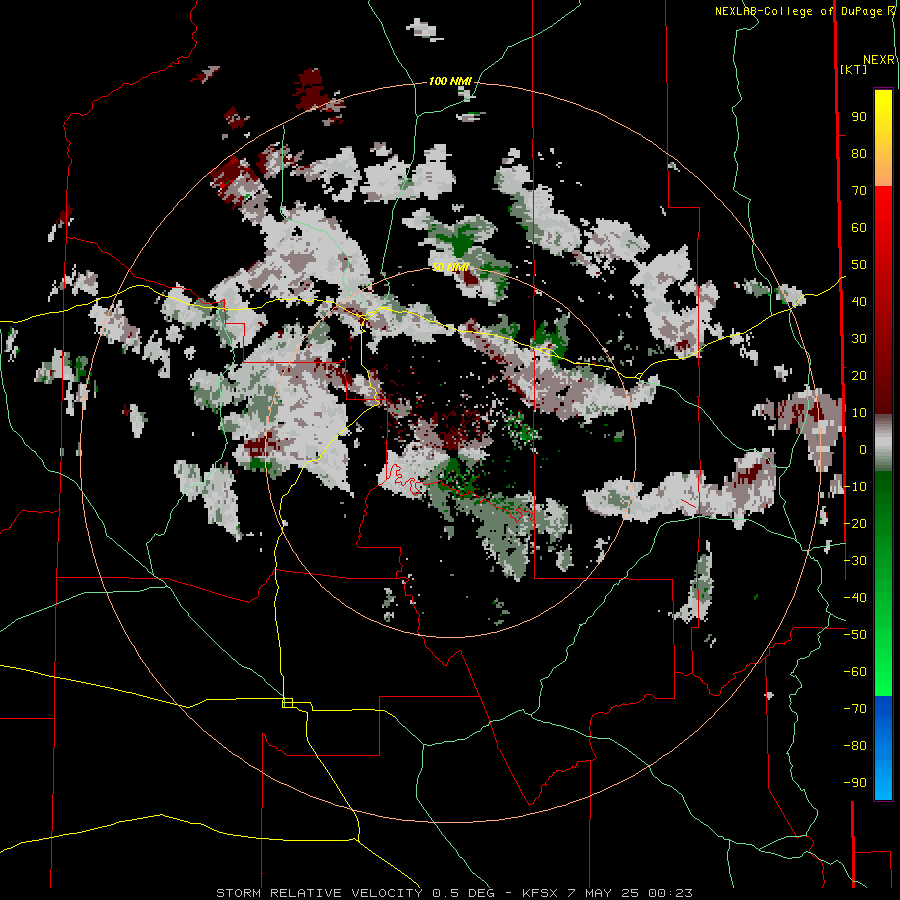This screenshot has height=900, width=900.
Task: Click the 30 value on velocity scale
Action: point(859,339)
